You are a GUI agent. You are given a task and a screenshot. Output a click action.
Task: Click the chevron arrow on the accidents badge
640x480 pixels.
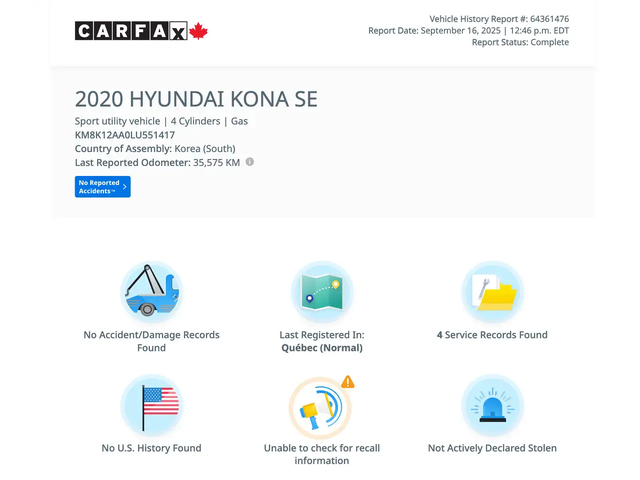tap(124, 187)
